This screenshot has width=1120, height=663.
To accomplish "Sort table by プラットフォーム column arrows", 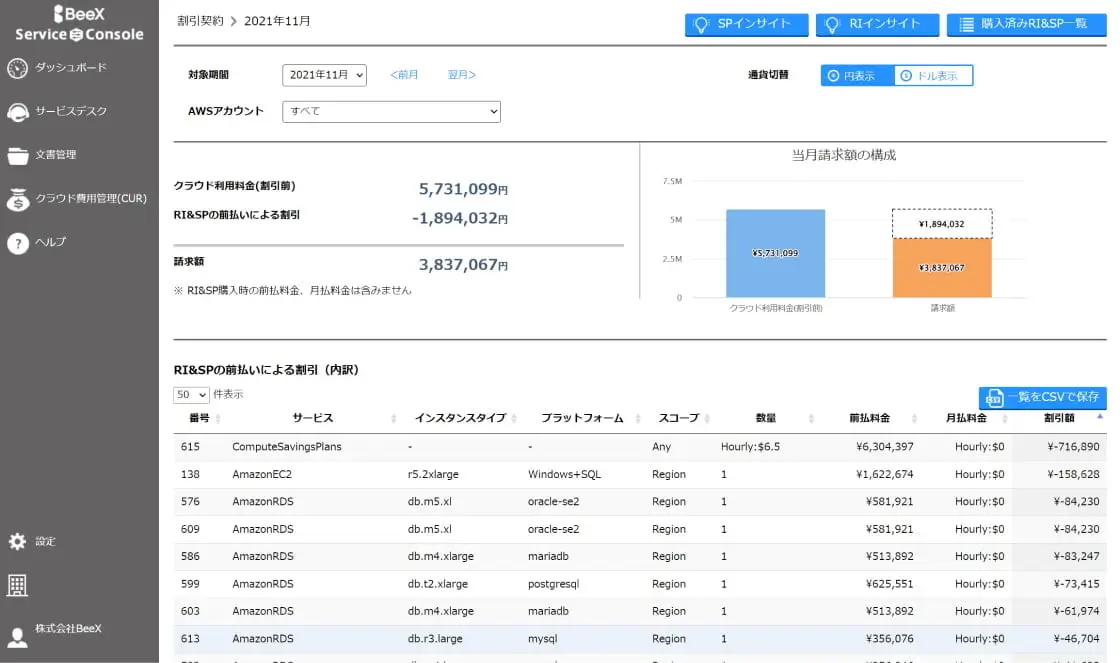I will pos(638,419).
